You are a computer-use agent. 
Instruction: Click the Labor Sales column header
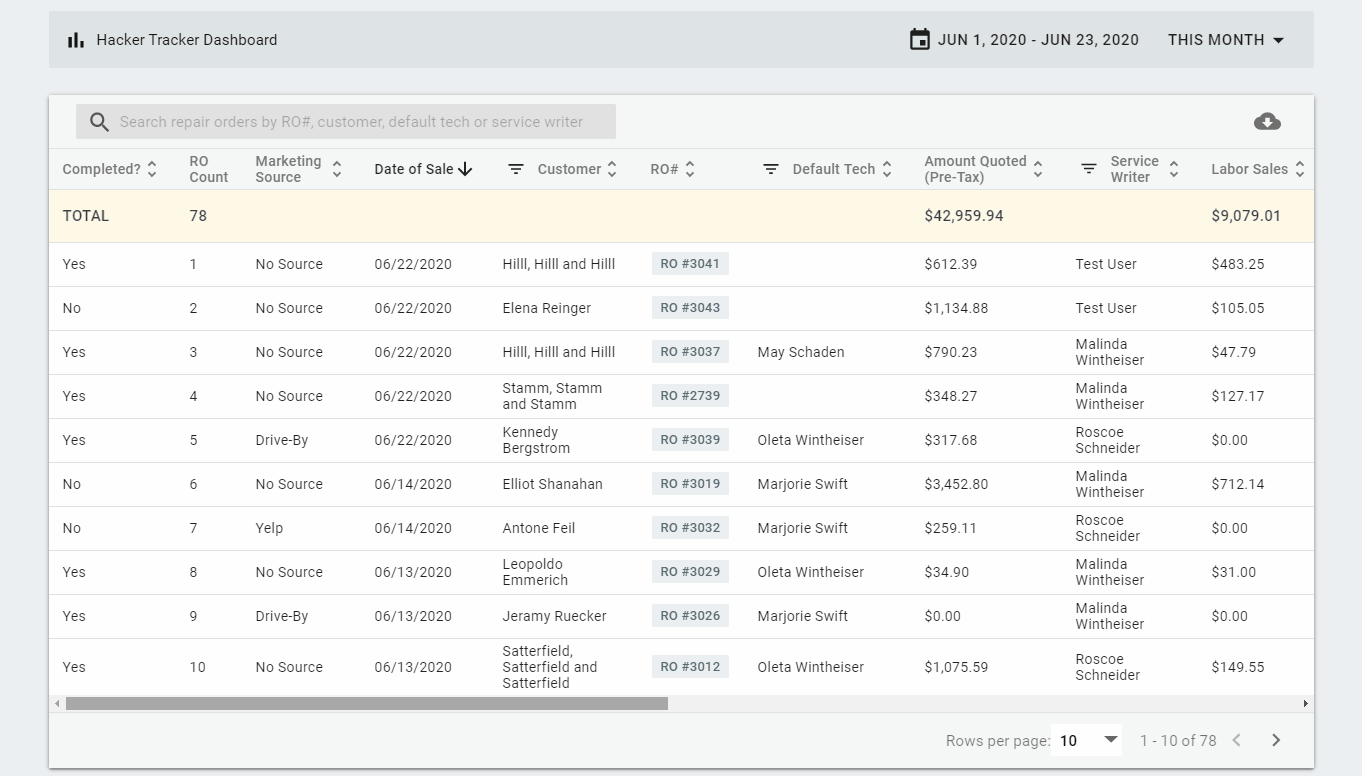(x=1249, y=169)
